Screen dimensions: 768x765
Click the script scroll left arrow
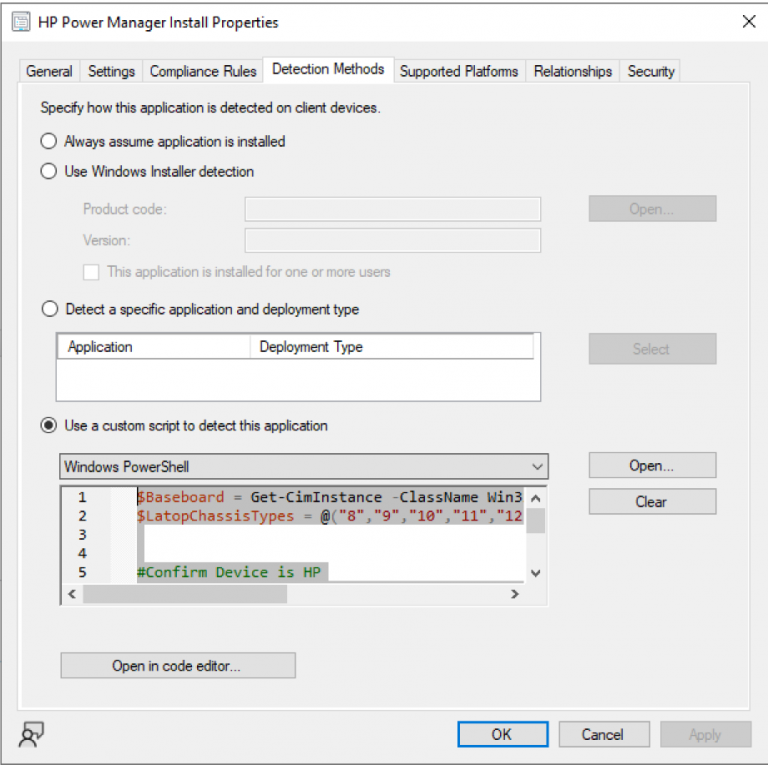point(72,594)
